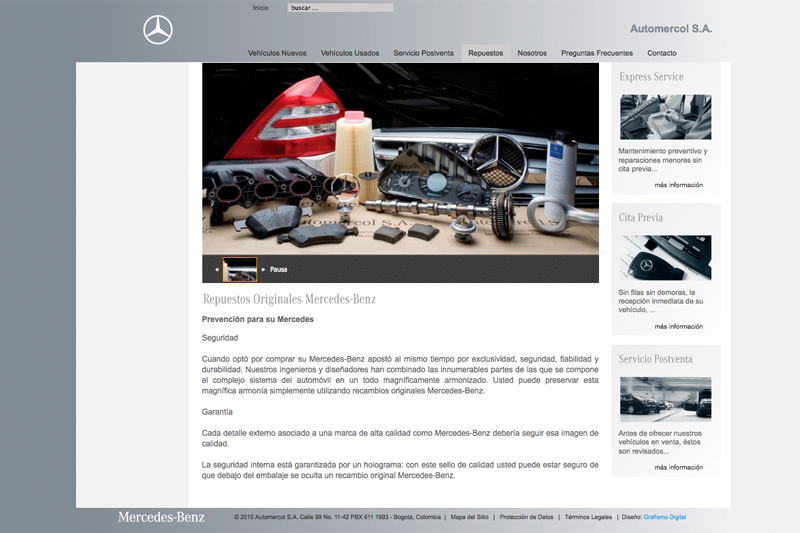Screen dimensions: 800x533
Task: Click Mercedes-Benz wordmark in footer
Action: [161, 517]
